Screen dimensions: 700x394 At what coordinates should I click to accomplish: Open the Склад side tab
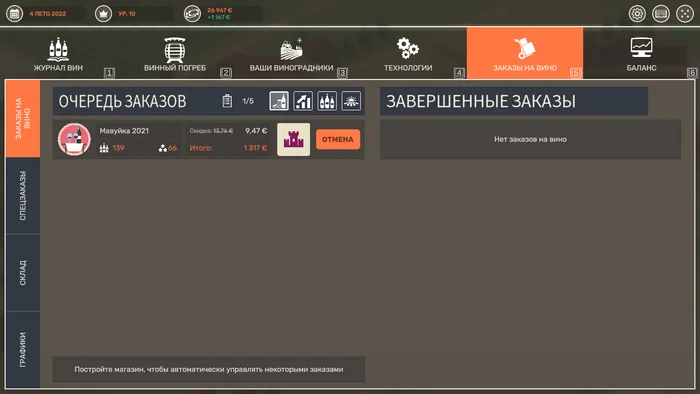[x=23, y=273]
